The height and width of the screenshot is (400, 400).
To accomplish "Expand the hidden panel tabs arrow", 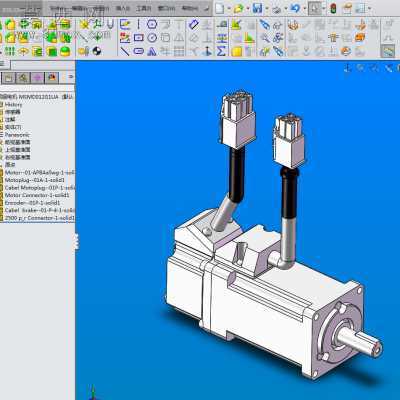I will click(x=71, y=77).
